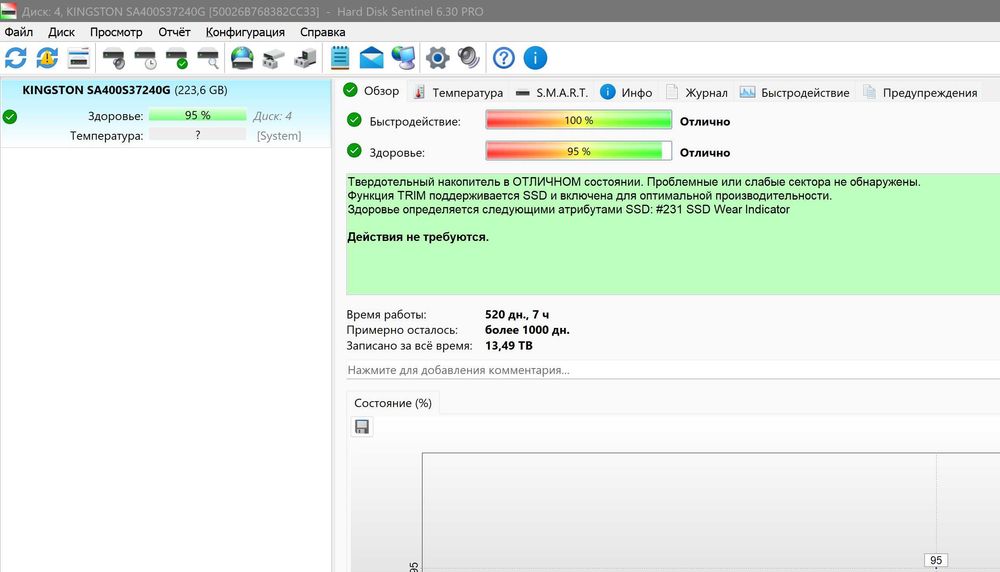This screenshot has width=1000, height=572.
Task: Click the green check icon beside Быстродействие
Action: [x=354, y=120]
